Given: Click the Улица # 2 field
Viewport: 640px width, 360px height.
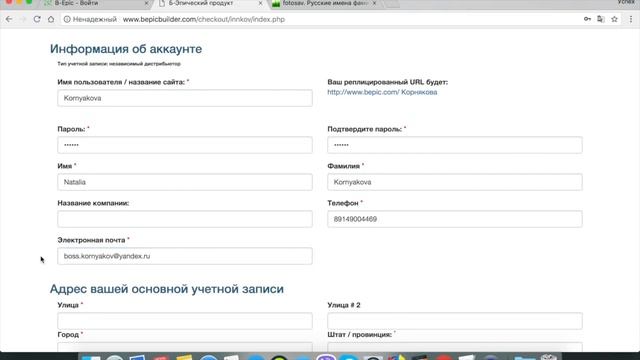Looking at the screenshot, I should click(x=455, y=321).
